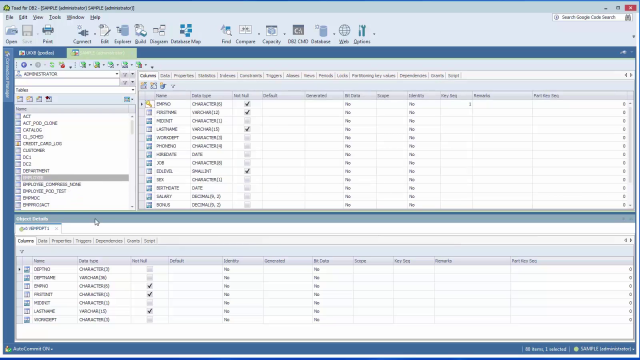Open the Connect tool
This screenshot has width=640, height=360.
[82, 34]
